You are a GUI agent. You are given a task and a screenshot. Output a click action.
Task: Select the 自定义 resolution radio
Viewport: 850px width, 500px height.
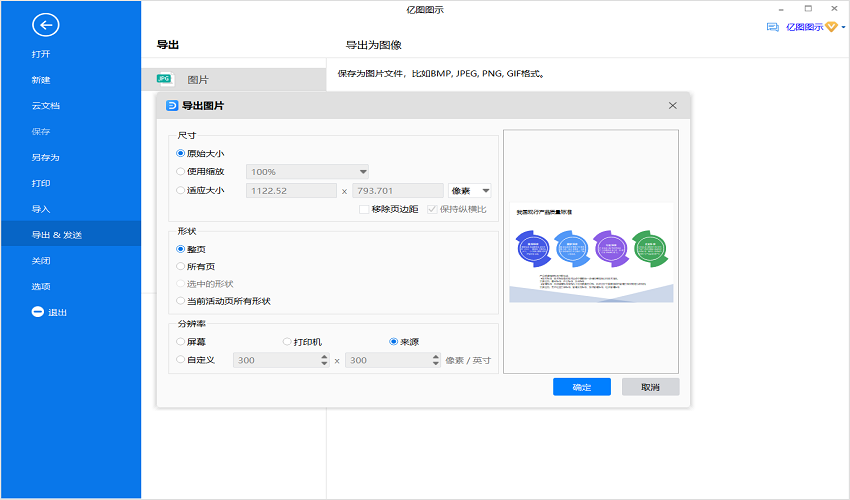pos(181,360)
